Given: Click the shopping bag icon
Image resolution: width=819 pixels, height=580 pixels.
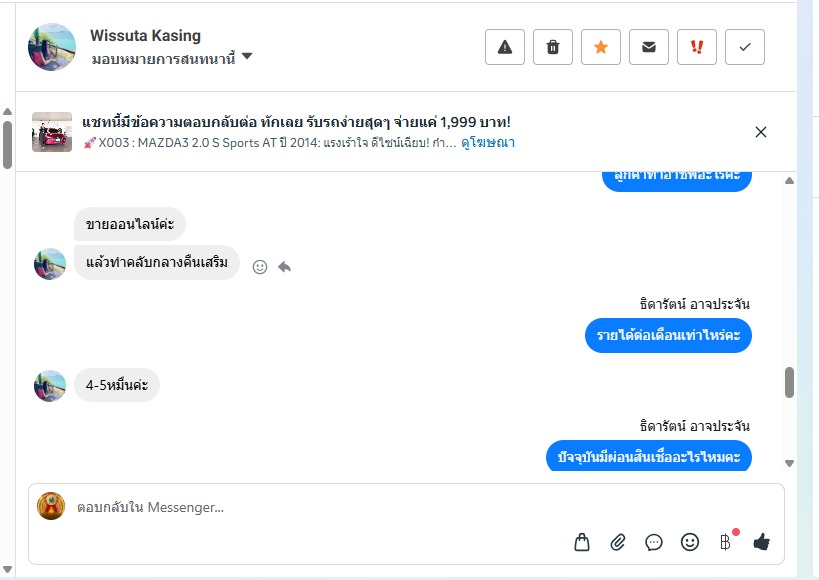Looking at the screenshot, I should (582, 542).
